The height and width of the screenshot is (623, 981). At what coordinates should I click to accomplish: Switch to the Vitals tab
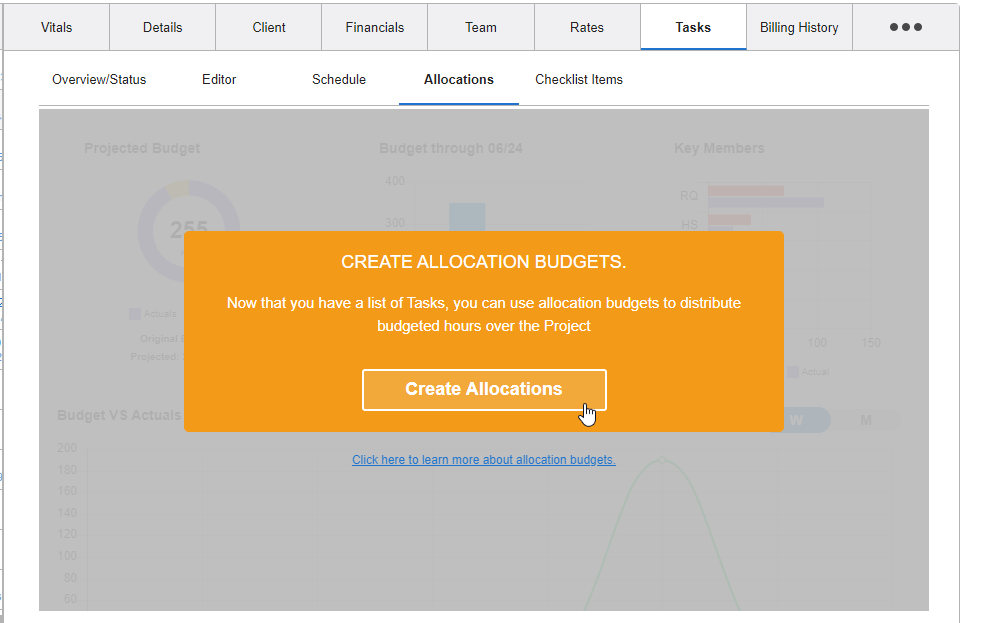[x=55, y=27]
